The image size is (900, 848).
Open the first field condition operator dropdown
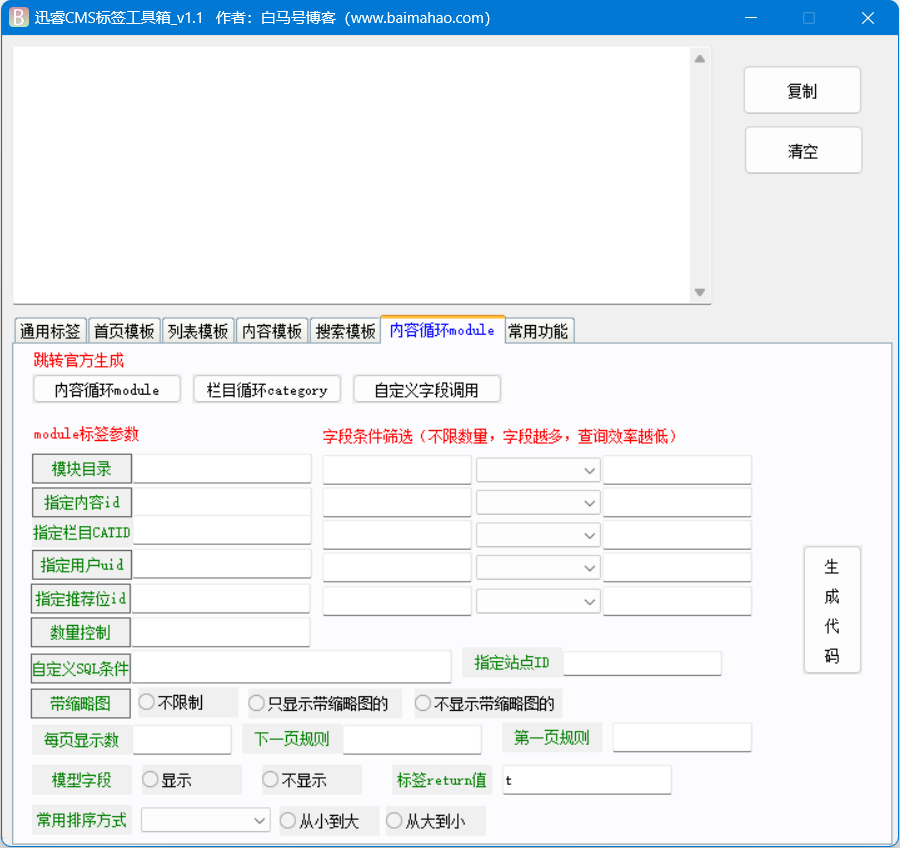[538, 470]
